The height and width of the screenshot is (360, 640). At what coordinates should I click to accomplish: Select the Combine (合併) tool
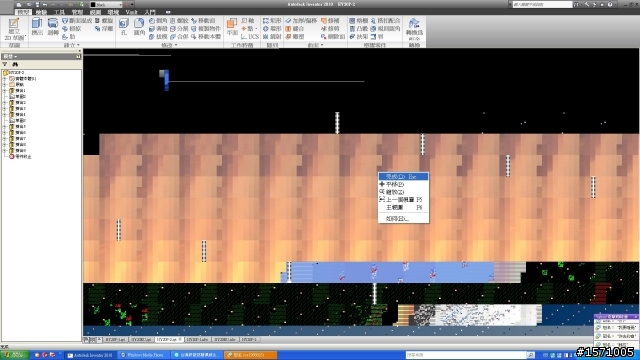click(179, 36)
